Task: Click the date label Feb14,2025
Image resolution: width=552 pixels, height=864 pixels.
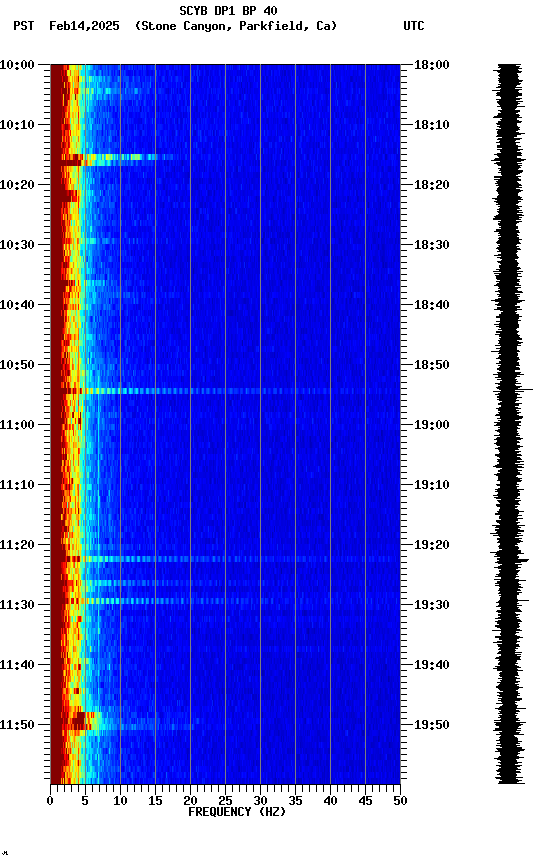Action: point(84,26)
